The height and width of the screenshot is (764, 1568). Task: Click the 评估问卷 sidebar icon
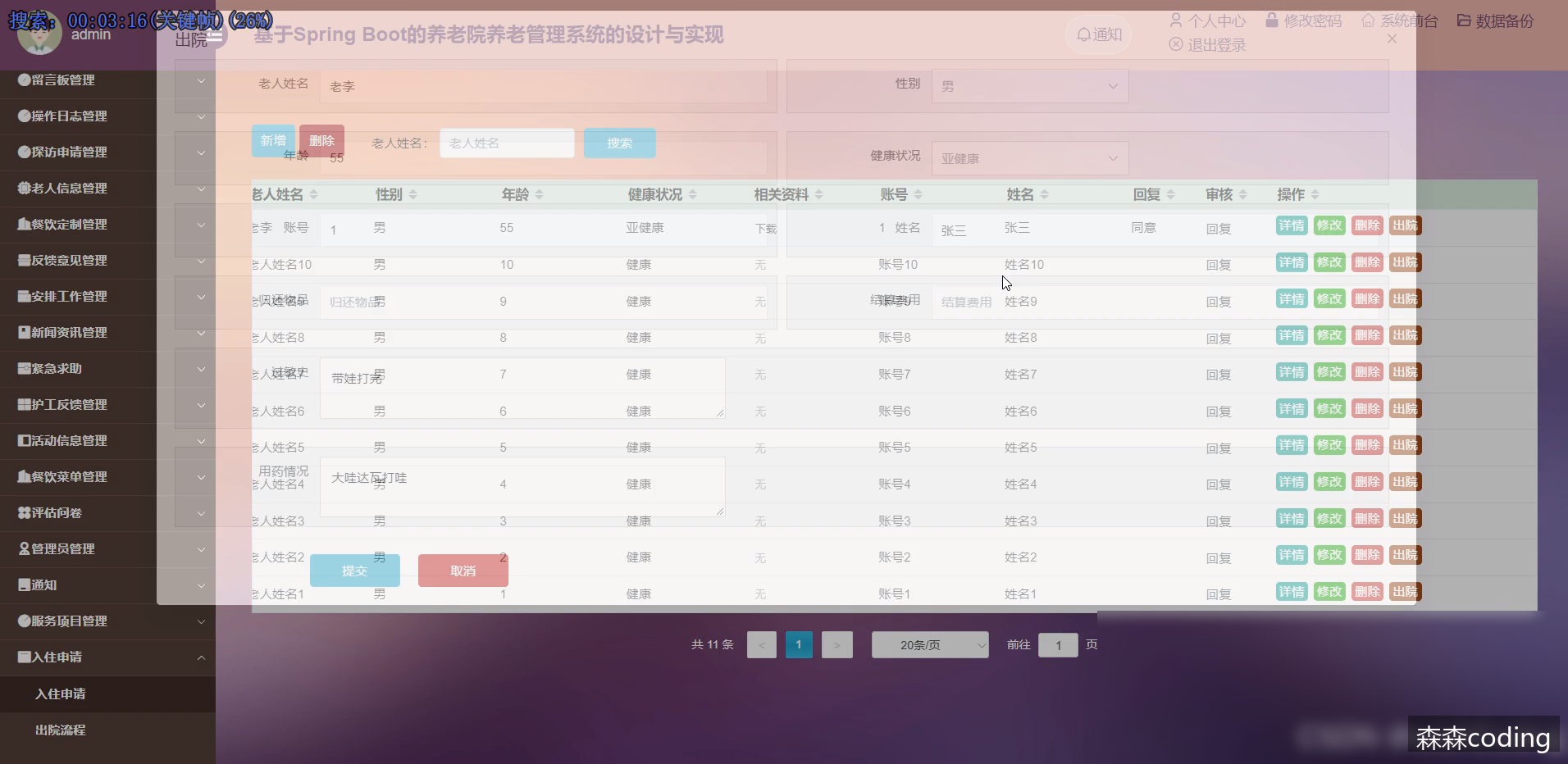tap(25, 513)
